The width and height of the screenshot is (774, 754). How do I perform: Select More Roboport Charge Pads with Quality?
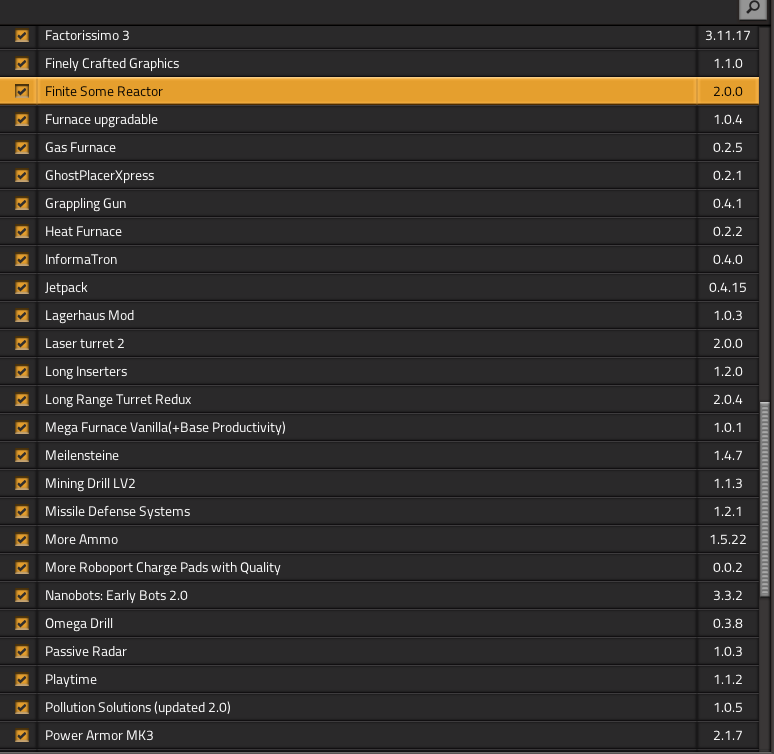pos(162,568)
